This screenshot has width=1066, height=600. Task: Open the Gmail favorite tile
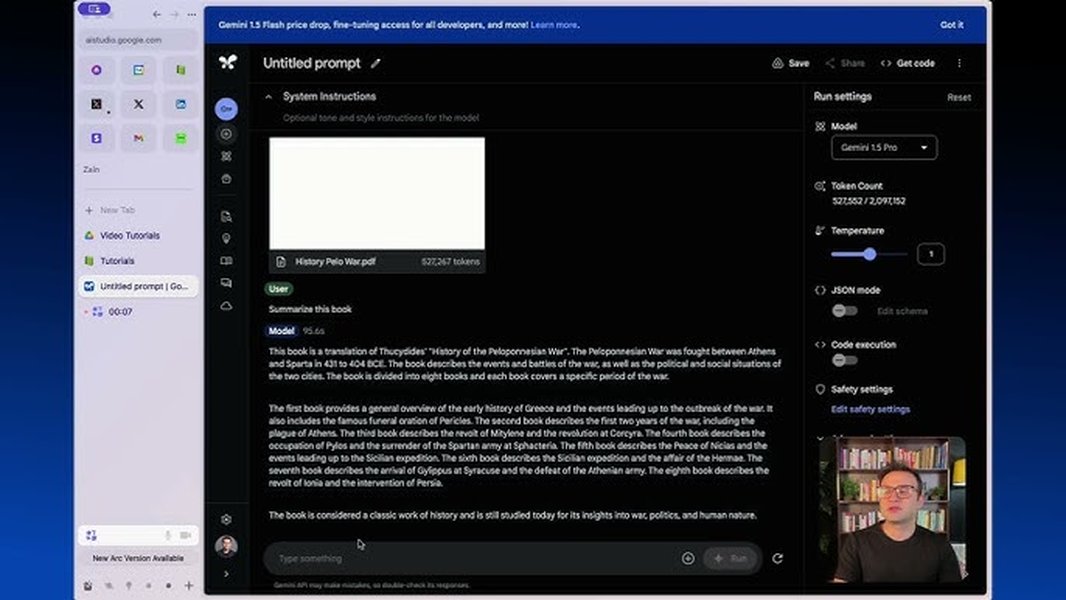[x=139, y=138]
